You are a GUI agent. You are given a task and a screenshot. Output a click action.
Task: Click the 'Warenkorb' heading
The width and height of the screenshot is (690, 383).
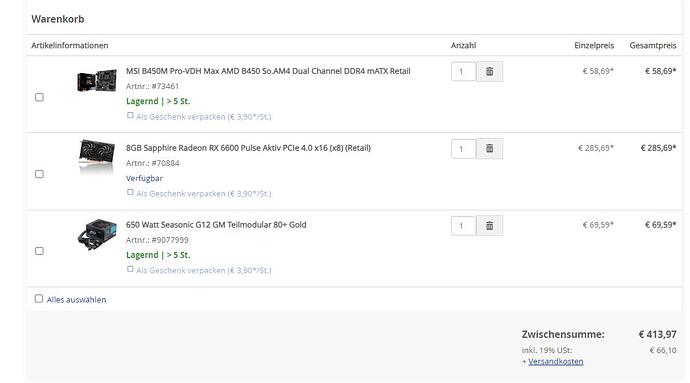(58, 19)
